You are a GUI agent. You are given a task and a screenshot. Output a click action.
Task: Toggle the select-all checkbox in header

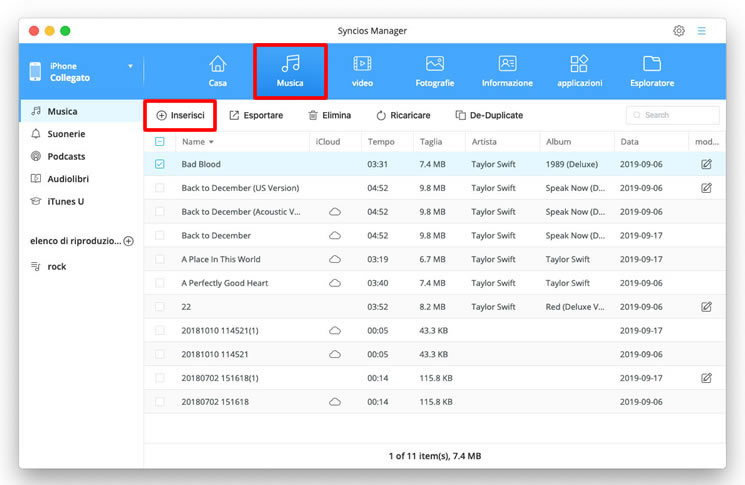coord(160,142)
